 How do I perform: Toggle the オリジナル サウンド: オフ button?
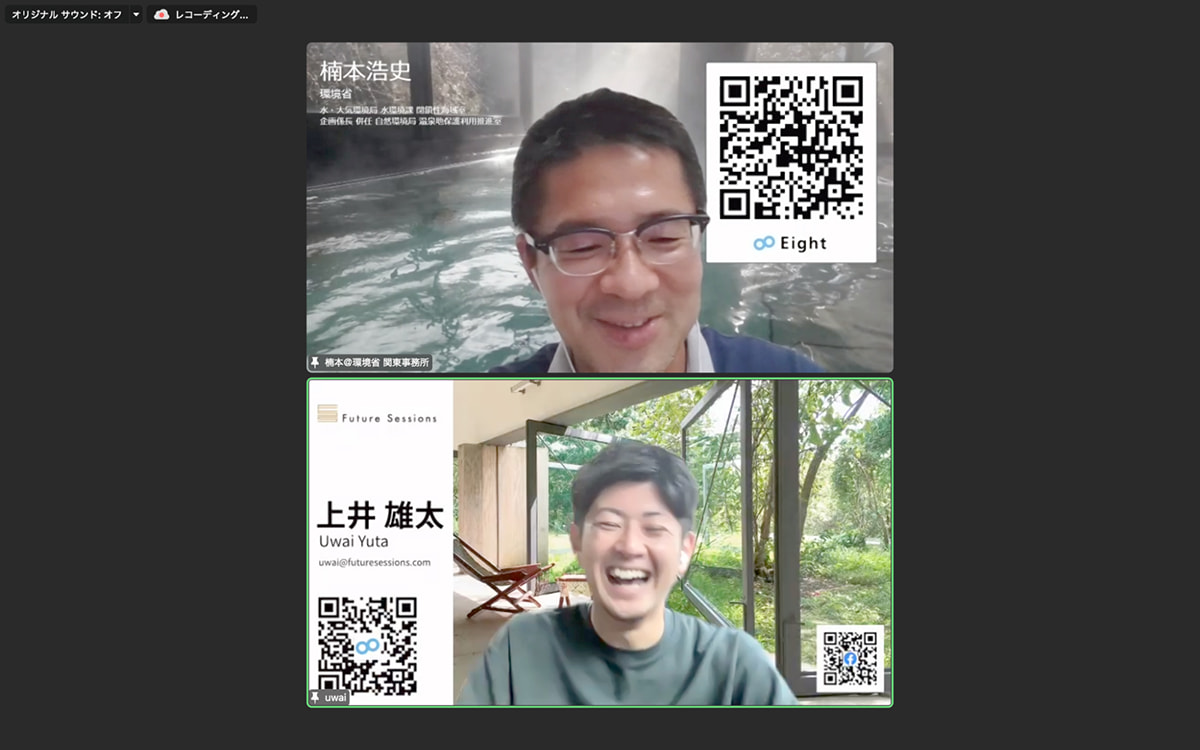(66, 14)
